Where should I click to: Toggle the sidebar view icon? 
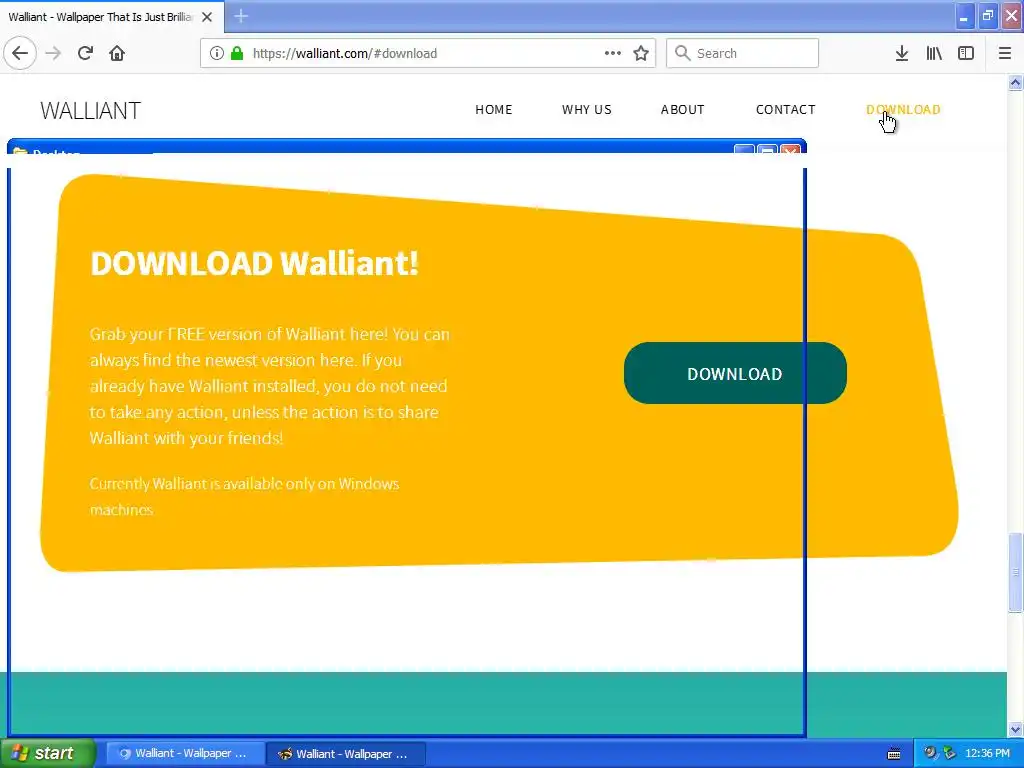(x=966, y=53)
